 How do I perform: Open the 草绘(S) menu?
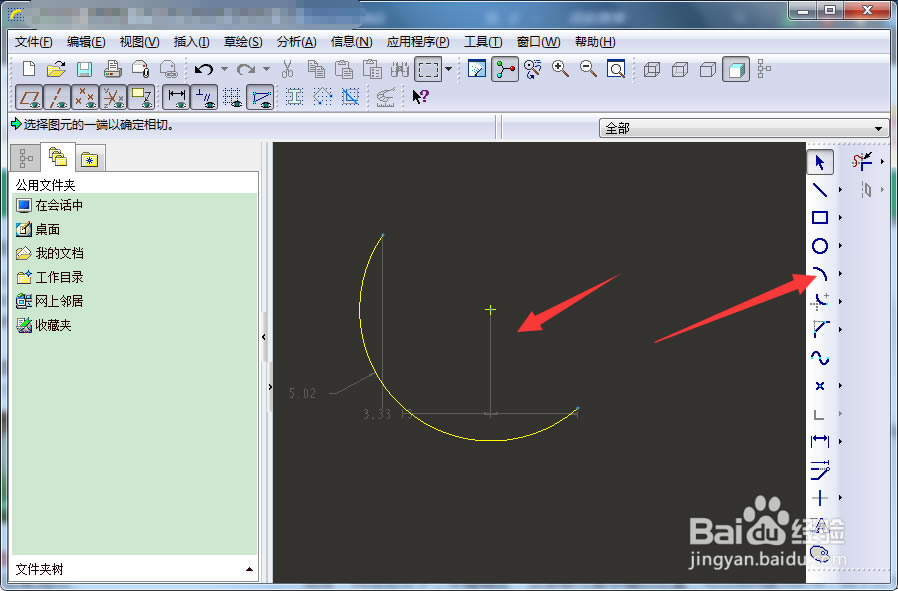[242, 42]
